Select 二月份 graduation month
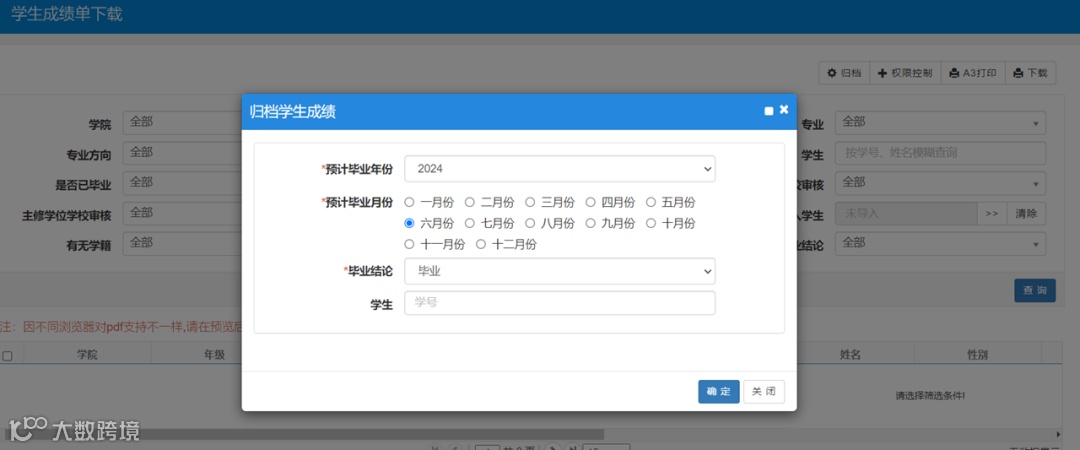Viewport: 1080px width, 450px height. [470, 203]
